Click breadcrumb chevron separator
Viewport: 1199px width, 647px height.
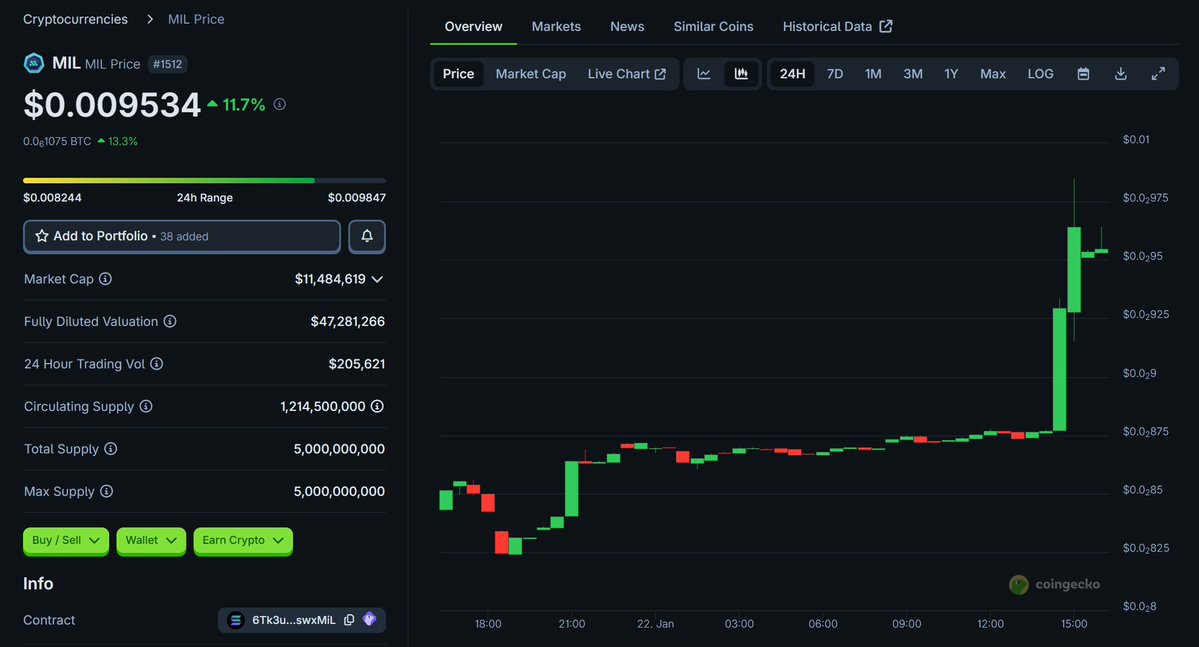[x=149, y=19]
